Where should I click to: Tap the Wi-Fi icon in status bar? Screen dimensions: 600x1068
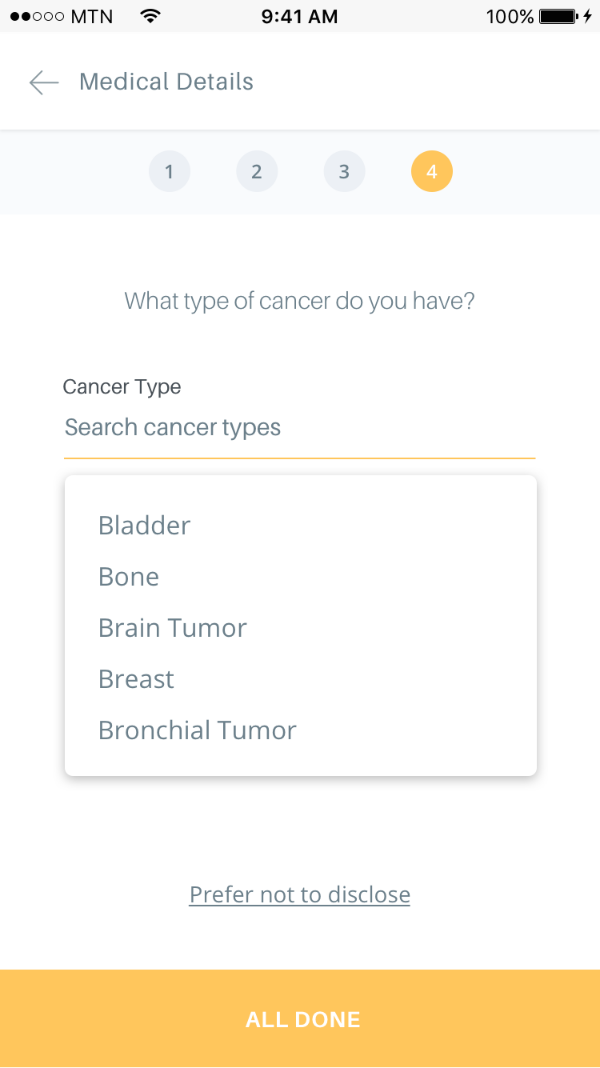click(x=150, y=16)
